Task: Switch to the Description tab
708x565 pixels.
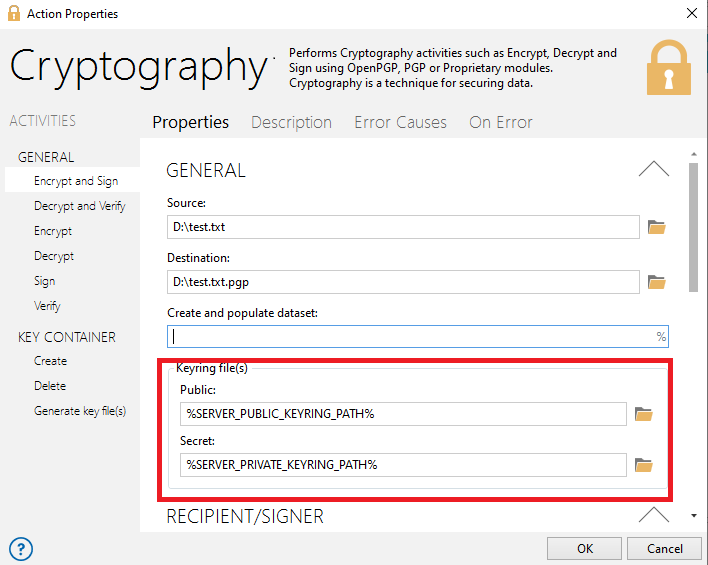Action: coord(291,122)
